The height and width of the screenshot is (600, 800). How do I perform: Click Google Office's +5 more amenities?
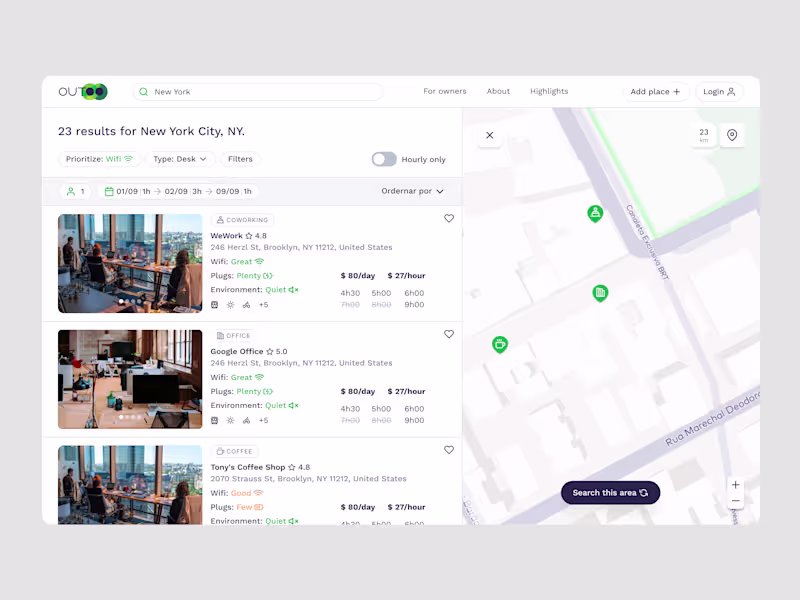coord(263,421)
